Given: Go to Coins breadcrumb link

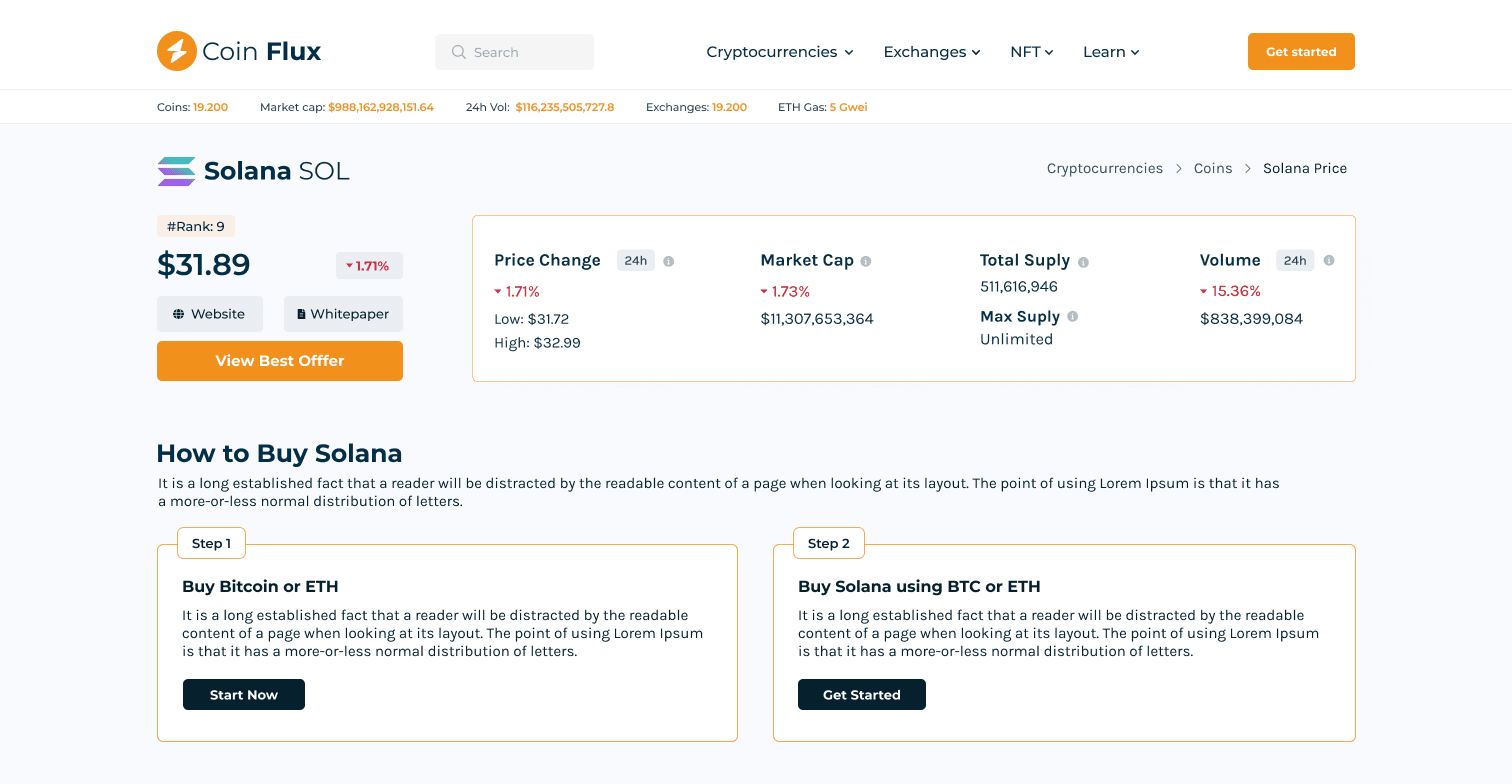Looking at the screenshot, I should [1213, 168].
